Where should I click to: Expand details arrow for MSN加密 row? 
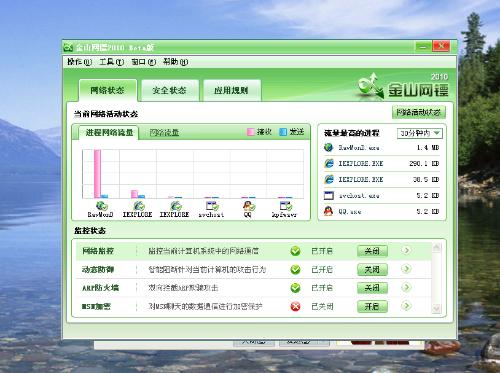pyautogui.click(x=406, y=306)
